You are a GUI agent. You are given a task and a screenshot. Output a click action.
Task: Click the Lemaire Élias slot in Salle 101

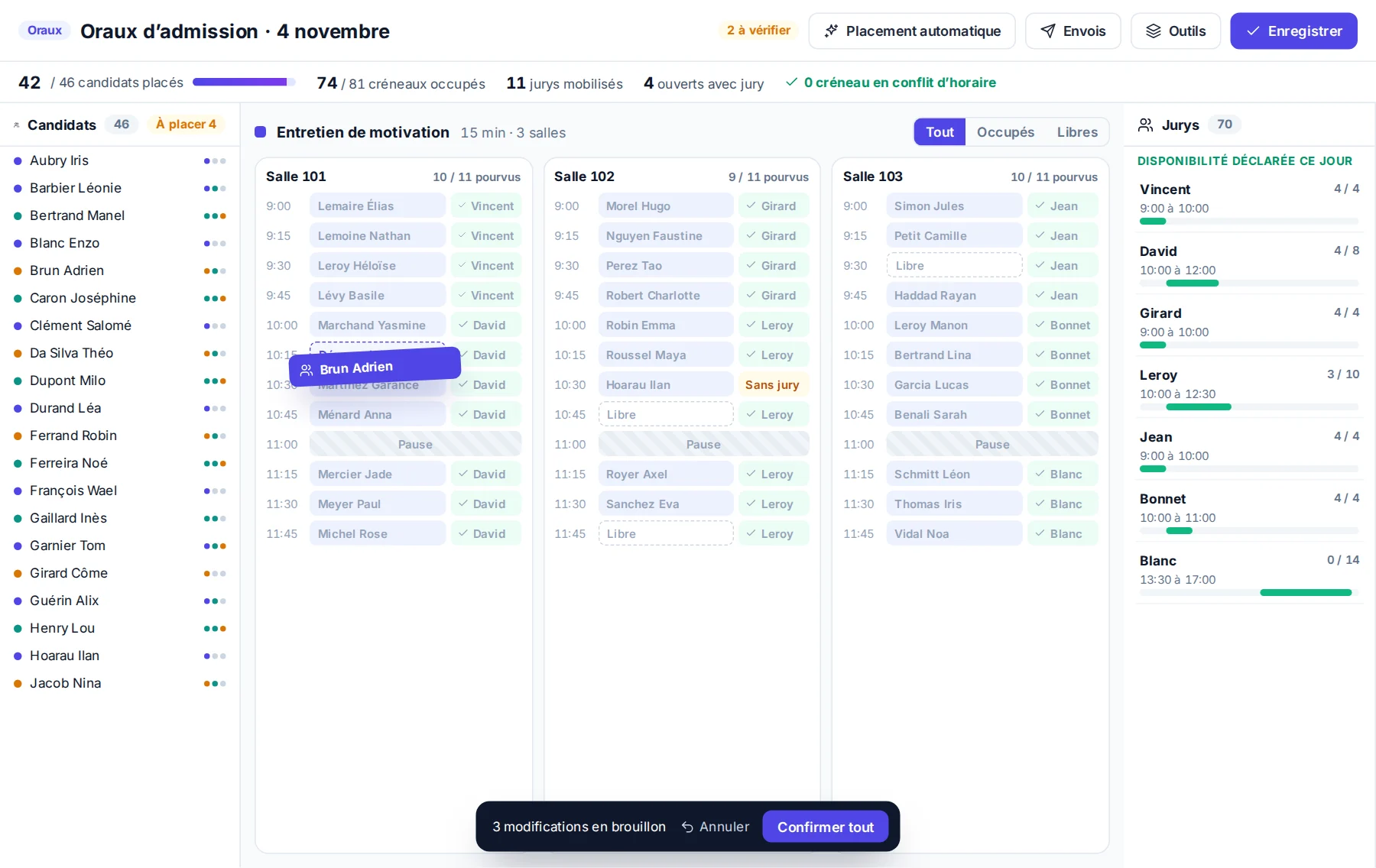coord(378,206)
